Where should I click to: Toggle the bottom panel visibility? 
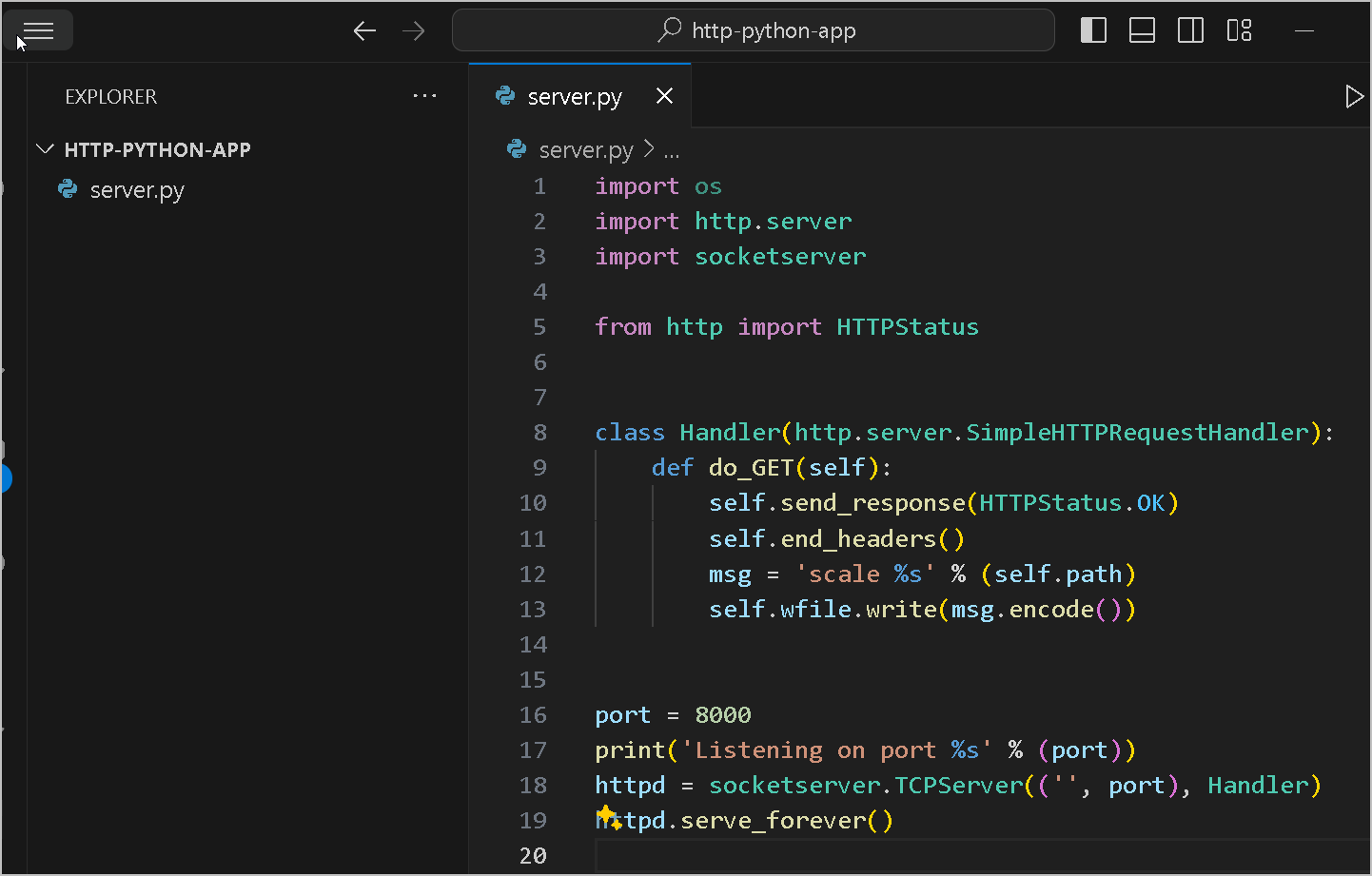point(1142,29)
